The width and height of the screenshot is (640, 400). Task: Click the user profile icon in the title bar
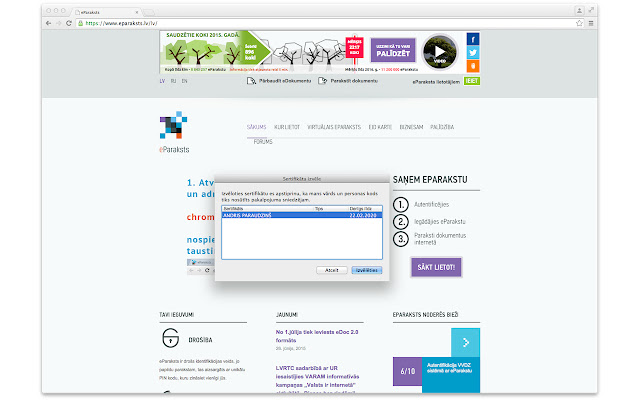579,11
